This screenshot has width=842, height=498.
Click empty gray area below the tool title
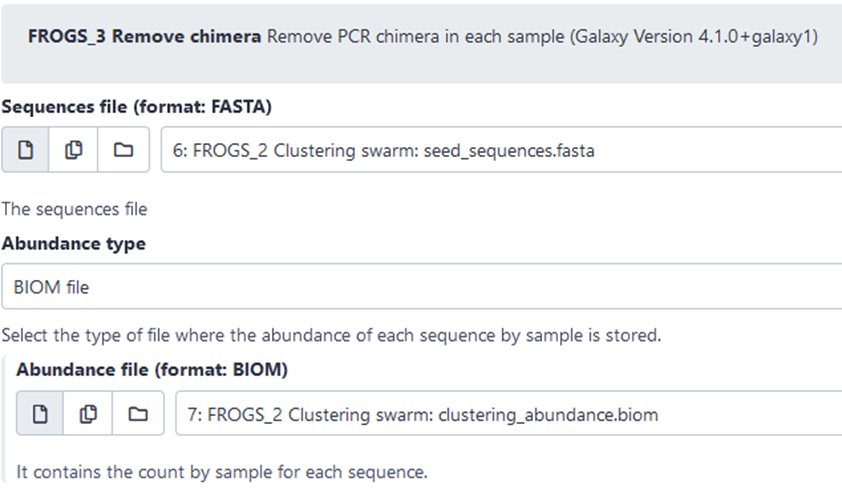(x=420, y=68)
